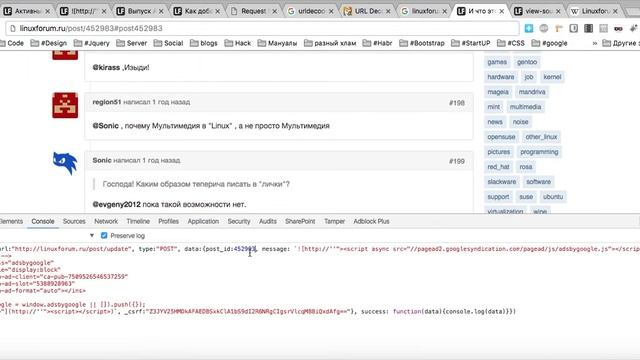Close the 'view-sou' browser tab
640x360 pixels.
(x=558, y=11)
